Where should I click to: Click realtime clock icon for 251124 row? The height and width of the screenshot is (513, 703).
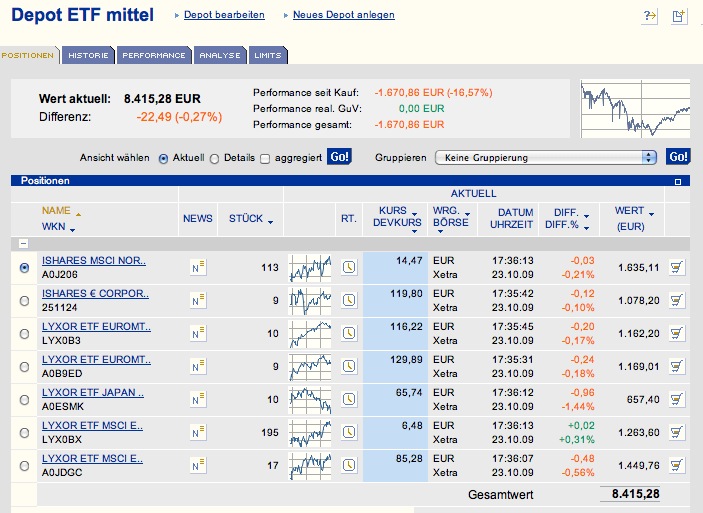(349, 300)
